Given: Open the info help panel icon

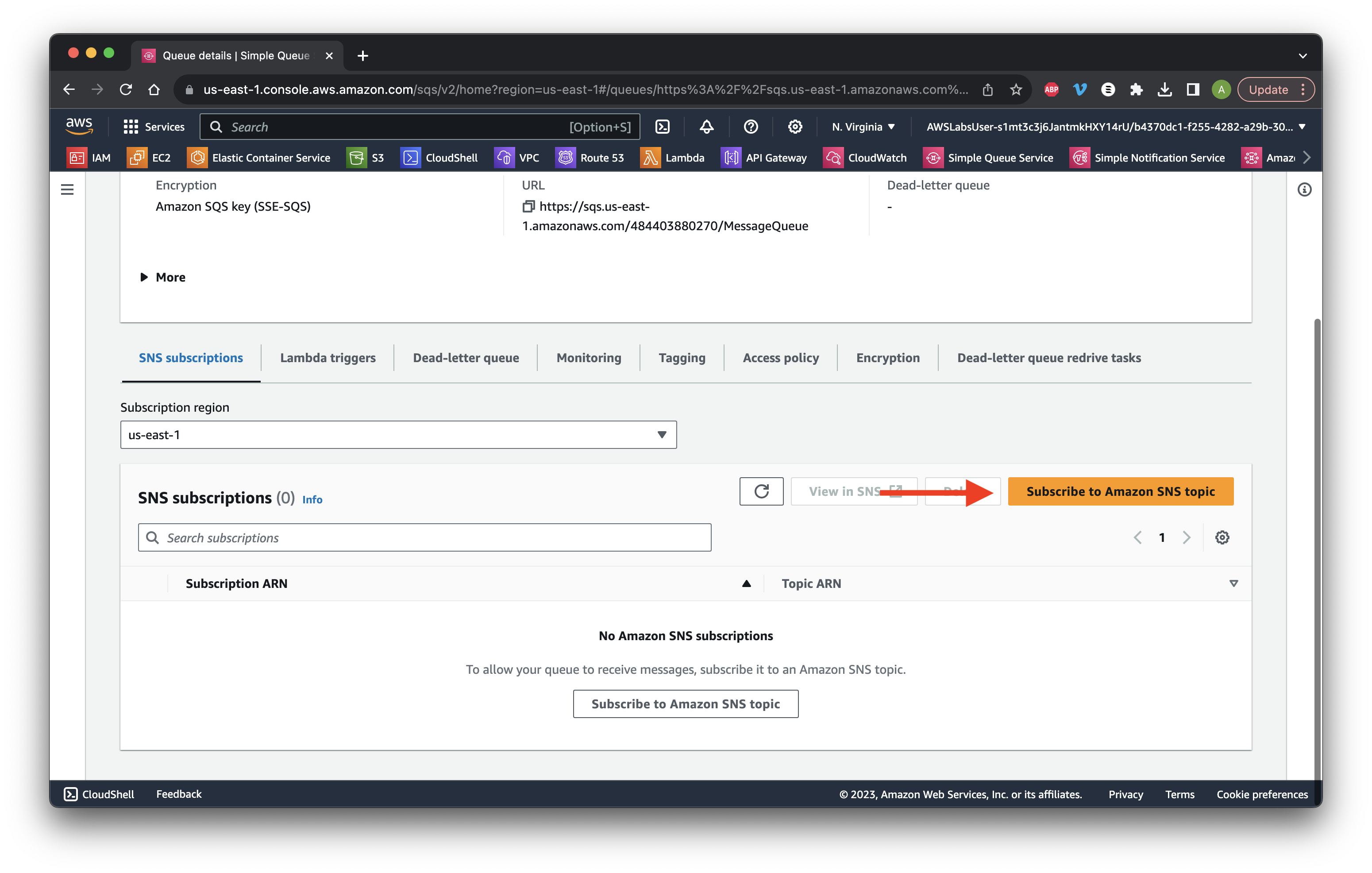Looking at the screenshot, I should coord(1304,189).
